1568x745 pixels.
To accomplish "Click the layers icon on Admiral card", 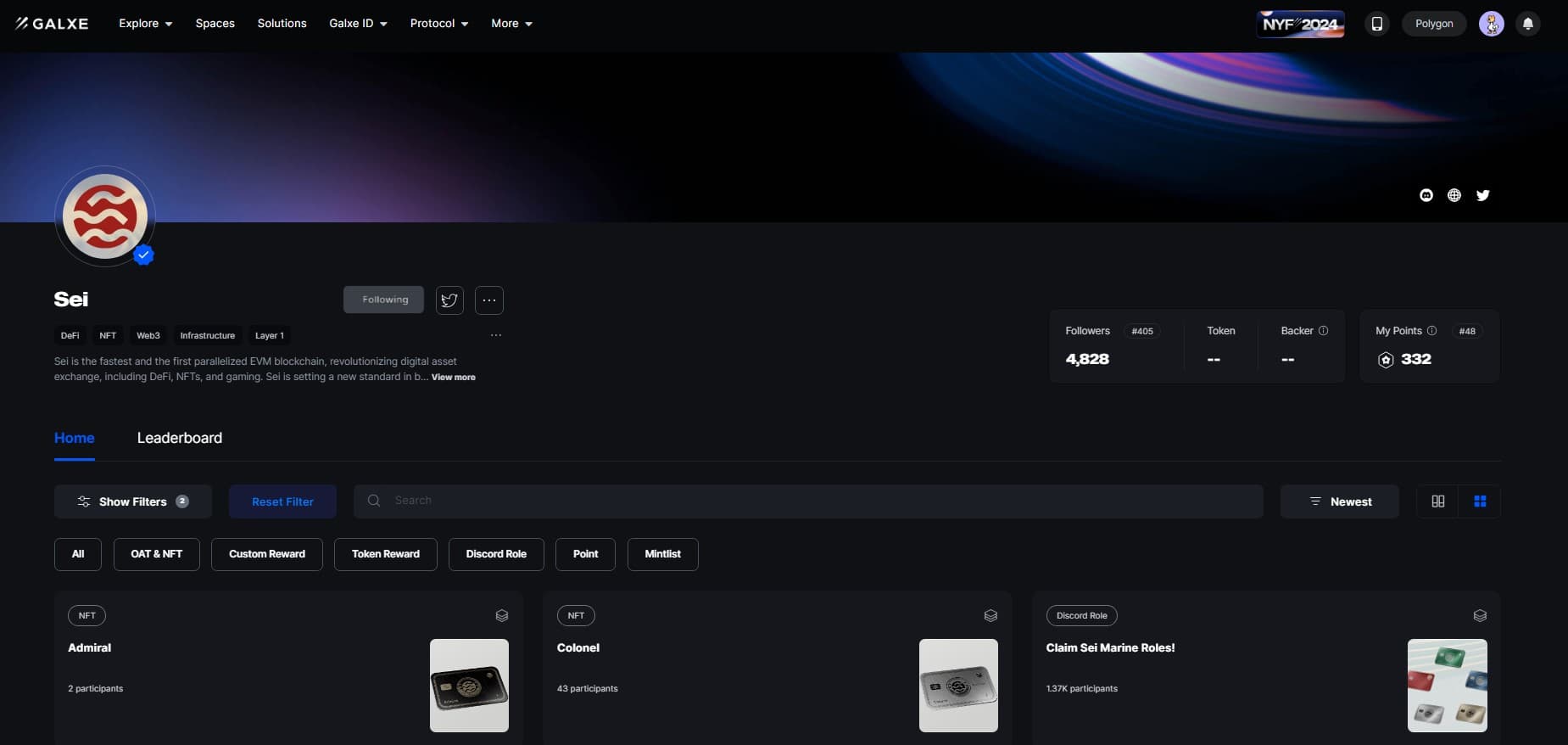I will (x=502, y=615).
